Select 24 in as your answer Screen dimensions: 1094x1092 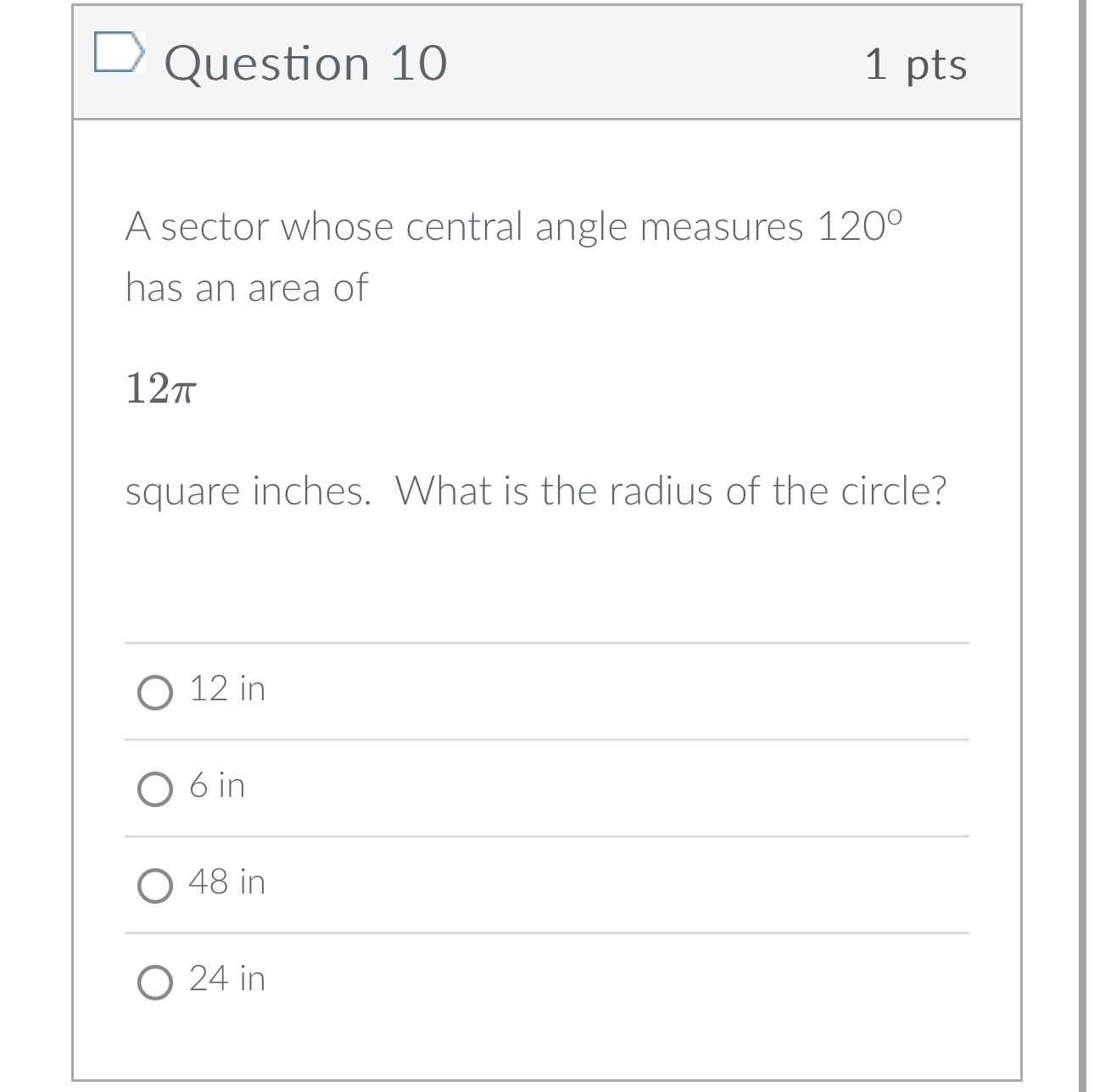(154, 981)
